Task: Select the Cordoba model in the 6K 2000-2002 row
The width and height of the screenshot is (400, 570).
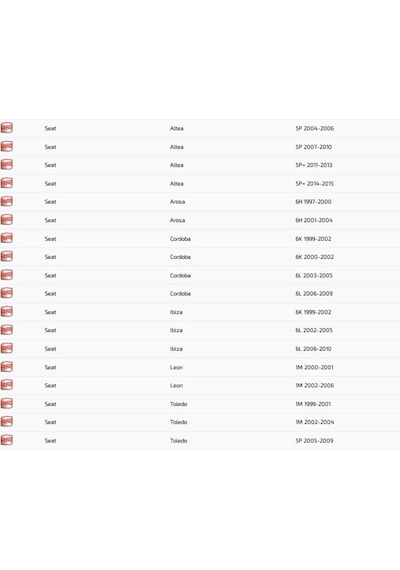Action: [x=180, y=257]
